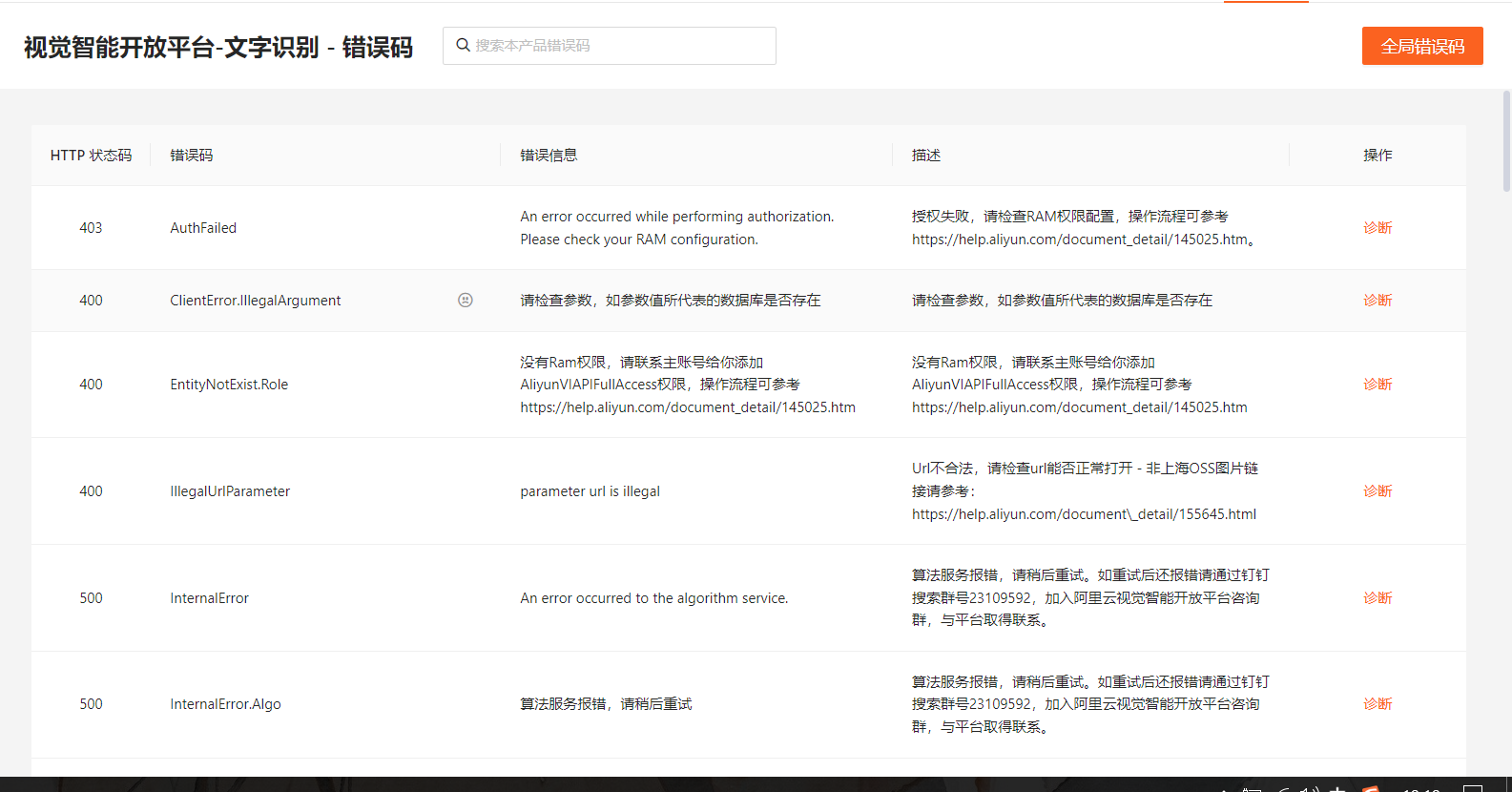
Task: Click the page title 视觉智能开放平台-文字识别 - 错误码
Action: click(x=218, y=47)
